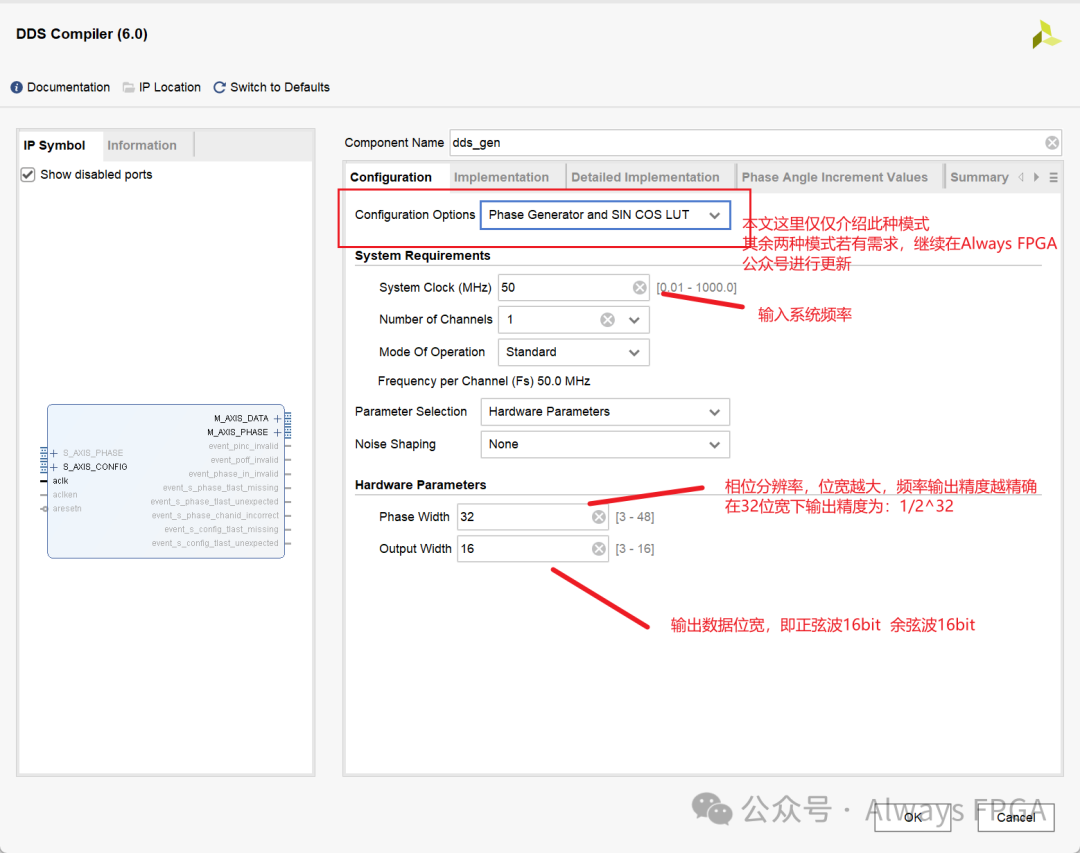Select the Configuration tab
Screen dimensions: 1080x853
pyautogui.click(x=391, y=177)
